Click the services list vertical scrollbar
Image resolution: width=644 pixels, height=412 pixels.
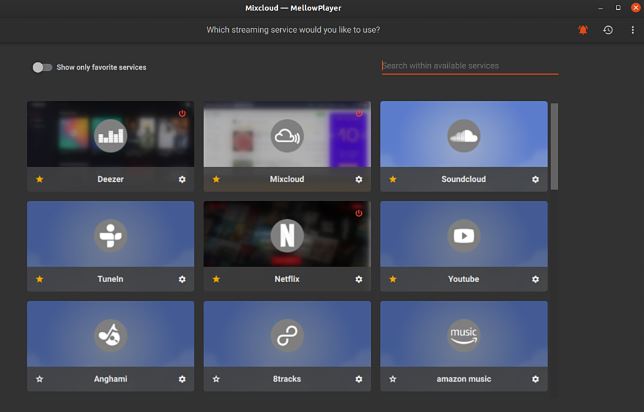point(554,146)
